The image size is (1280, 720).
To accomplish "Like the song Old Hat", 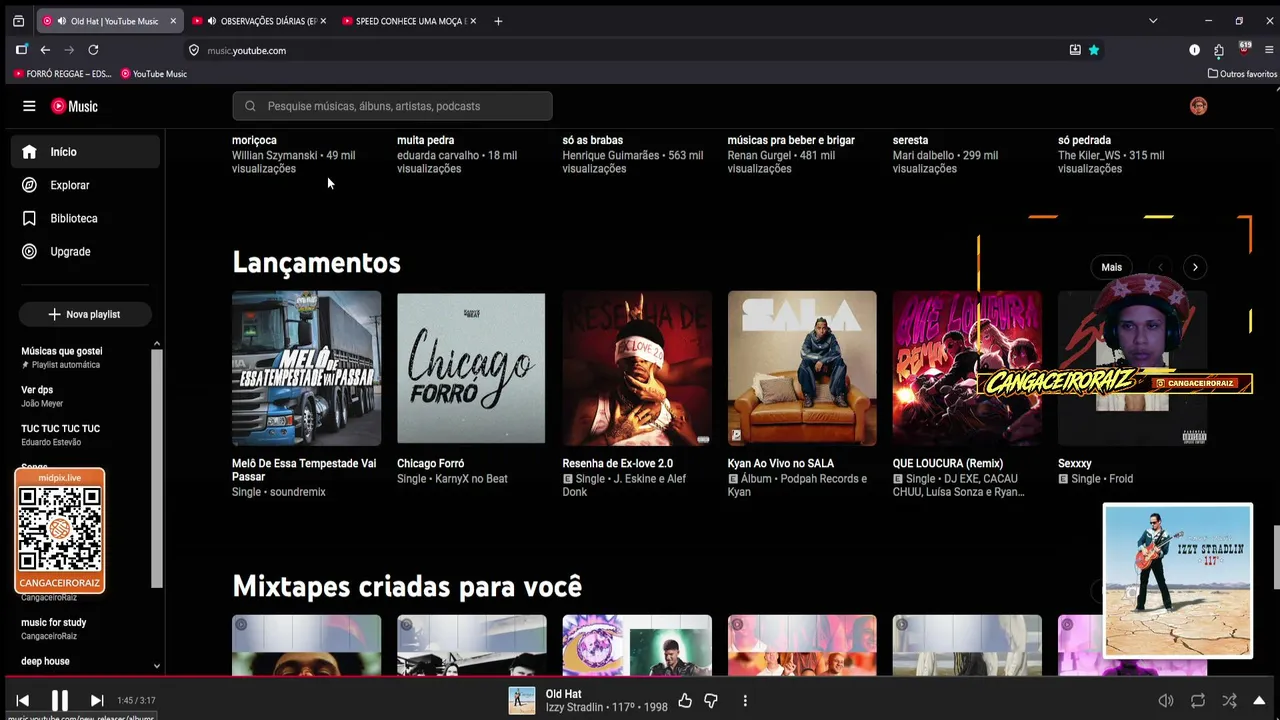I will (685, 701).
